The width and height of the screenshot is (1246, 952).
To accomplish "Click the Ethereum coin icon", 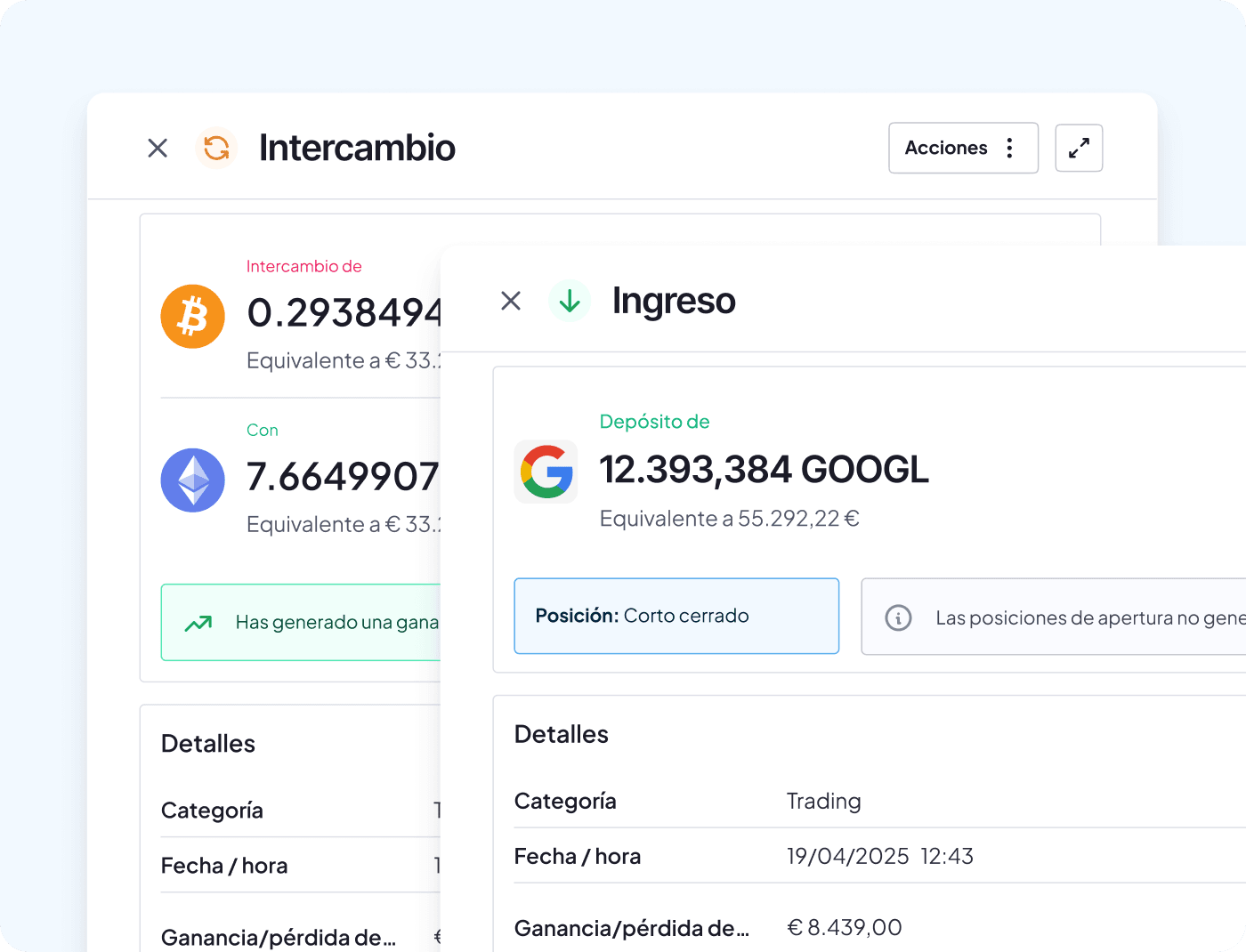I will (x=193, y=480).
